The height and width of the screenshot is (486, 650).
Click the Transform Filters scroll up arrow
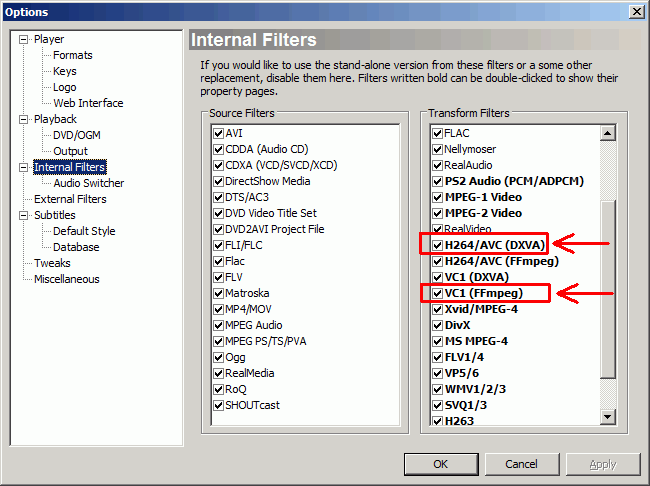[608, 133]
